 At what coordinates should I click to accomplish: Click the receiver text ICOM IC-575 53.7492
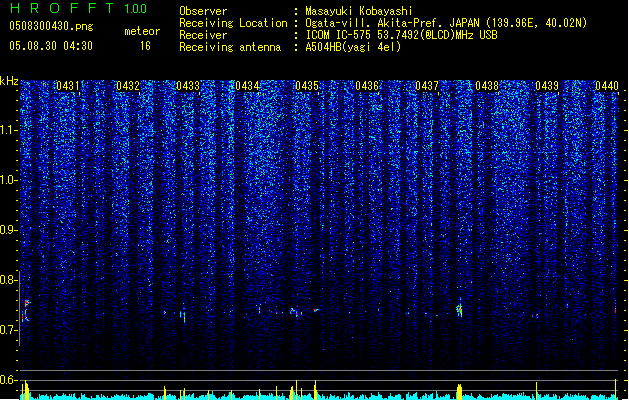(401, 35)
